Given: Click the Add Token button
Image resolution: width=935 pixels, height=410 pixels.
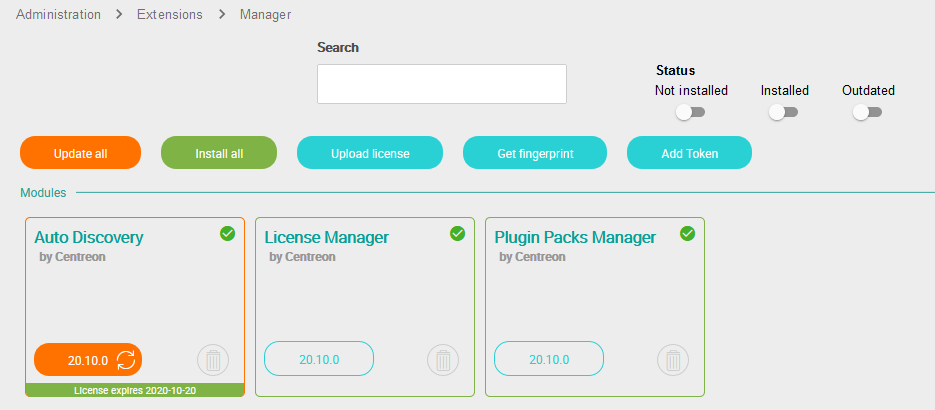Looking at the screenshot, I should [x=688, y=153].
